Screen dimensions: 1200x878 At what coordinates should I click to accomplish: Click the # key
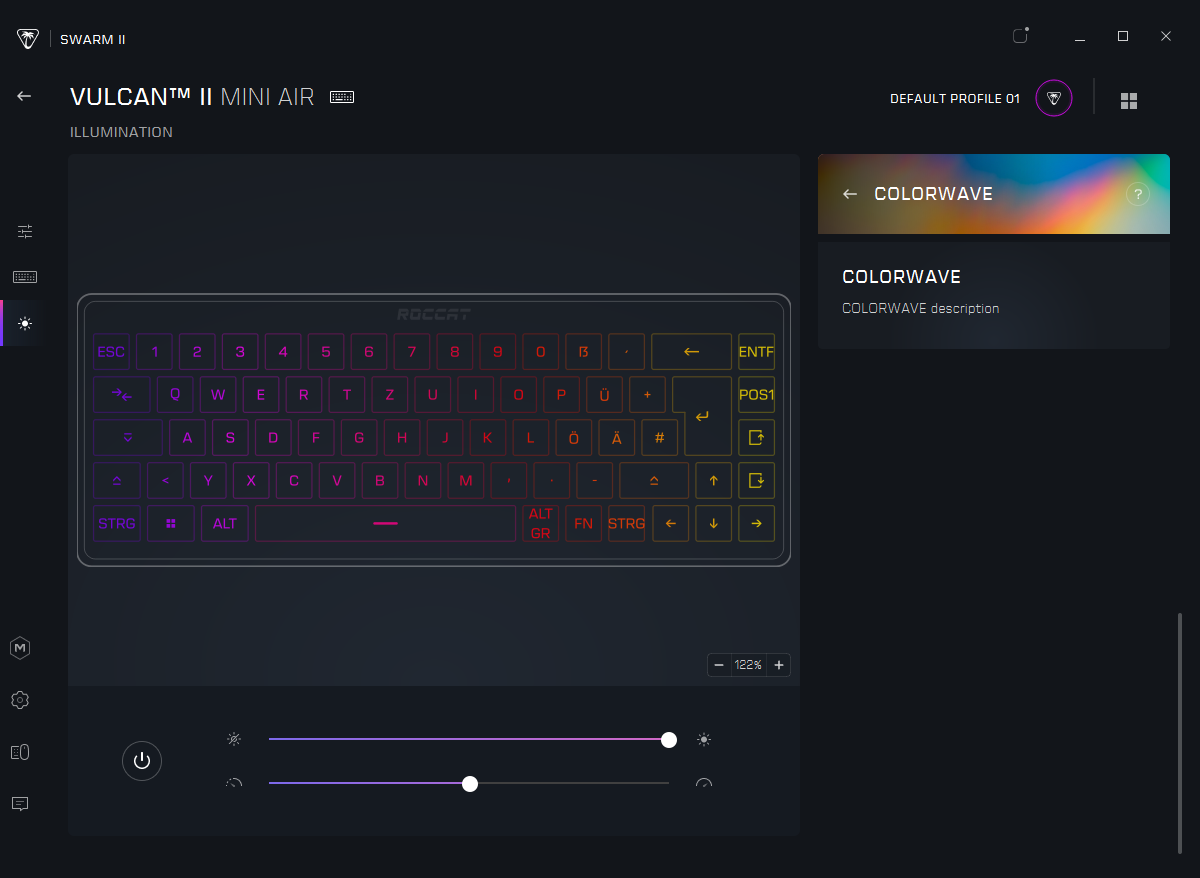659,438
